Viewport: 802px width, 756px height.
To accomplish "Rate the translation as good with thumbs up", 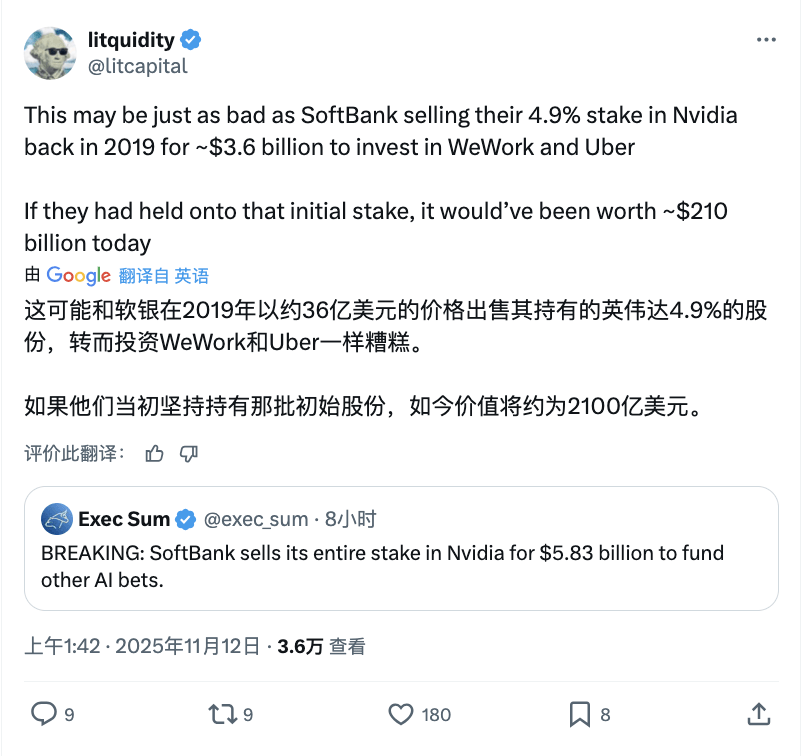I will click(154, 453).
